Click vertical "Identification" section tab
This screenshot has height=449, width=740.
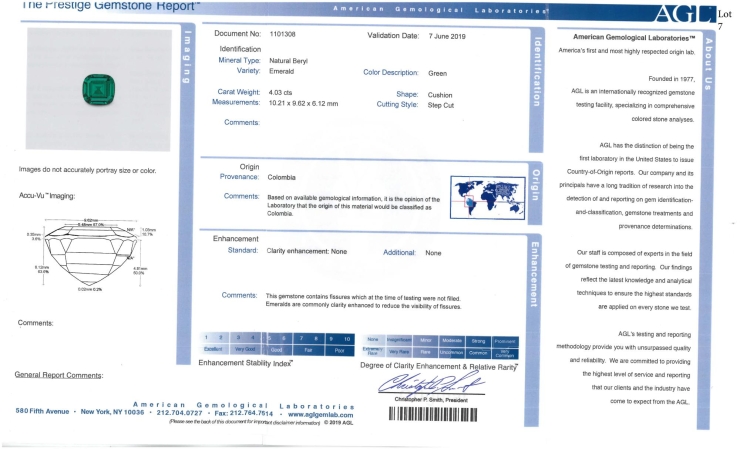(537, 71)
